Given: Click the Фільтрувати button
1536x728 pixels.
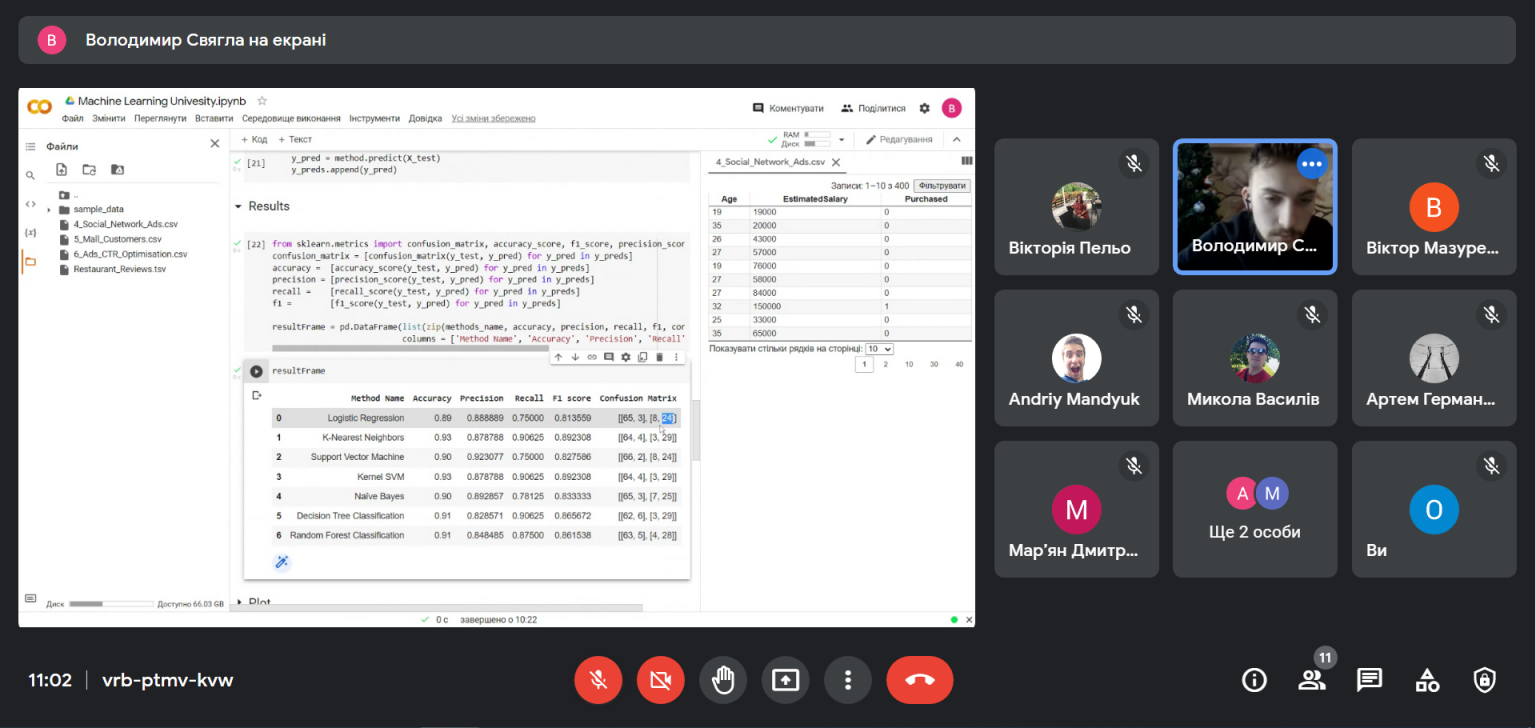Looking at the screenshot, I should click(x=942, y=186).
